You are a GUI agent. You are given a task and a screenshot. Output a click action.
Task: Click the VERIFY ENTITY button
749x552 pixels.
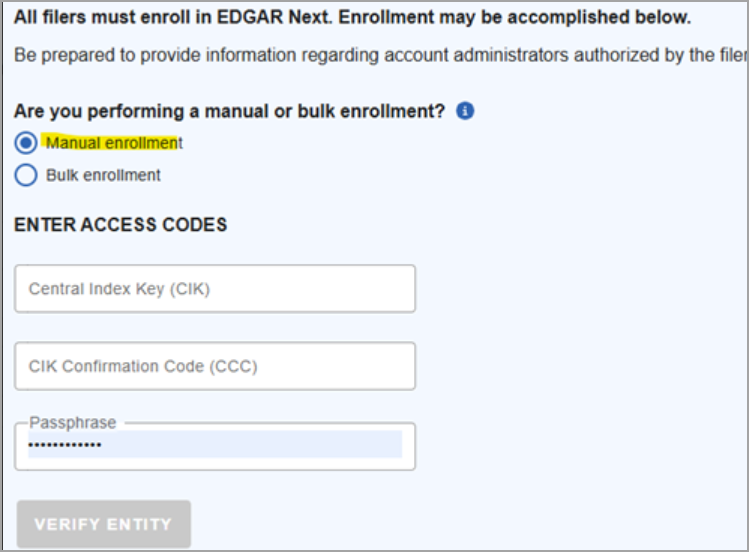tap(104, 524)
